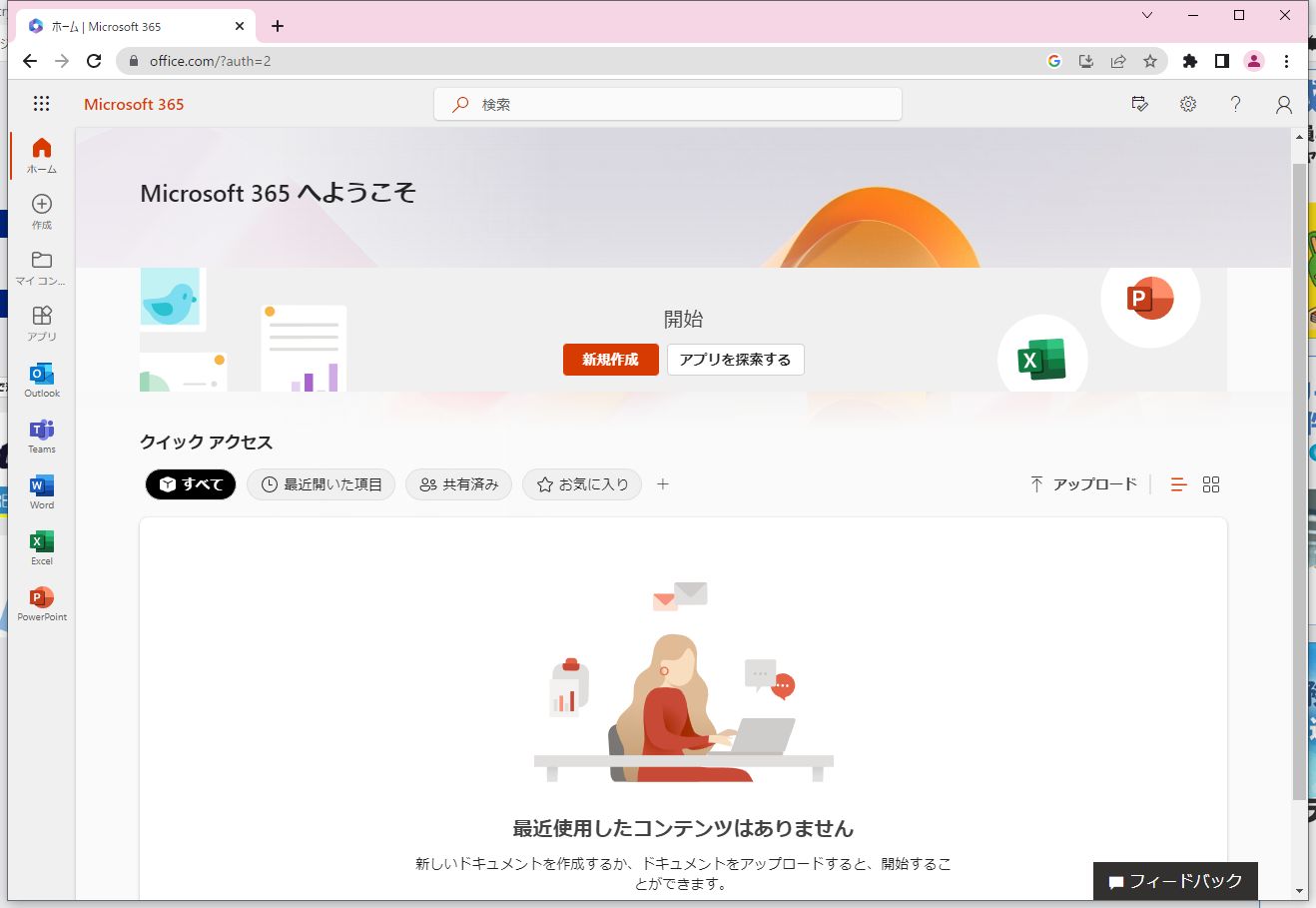Add a new filter with plus

(x=663, y=484)
